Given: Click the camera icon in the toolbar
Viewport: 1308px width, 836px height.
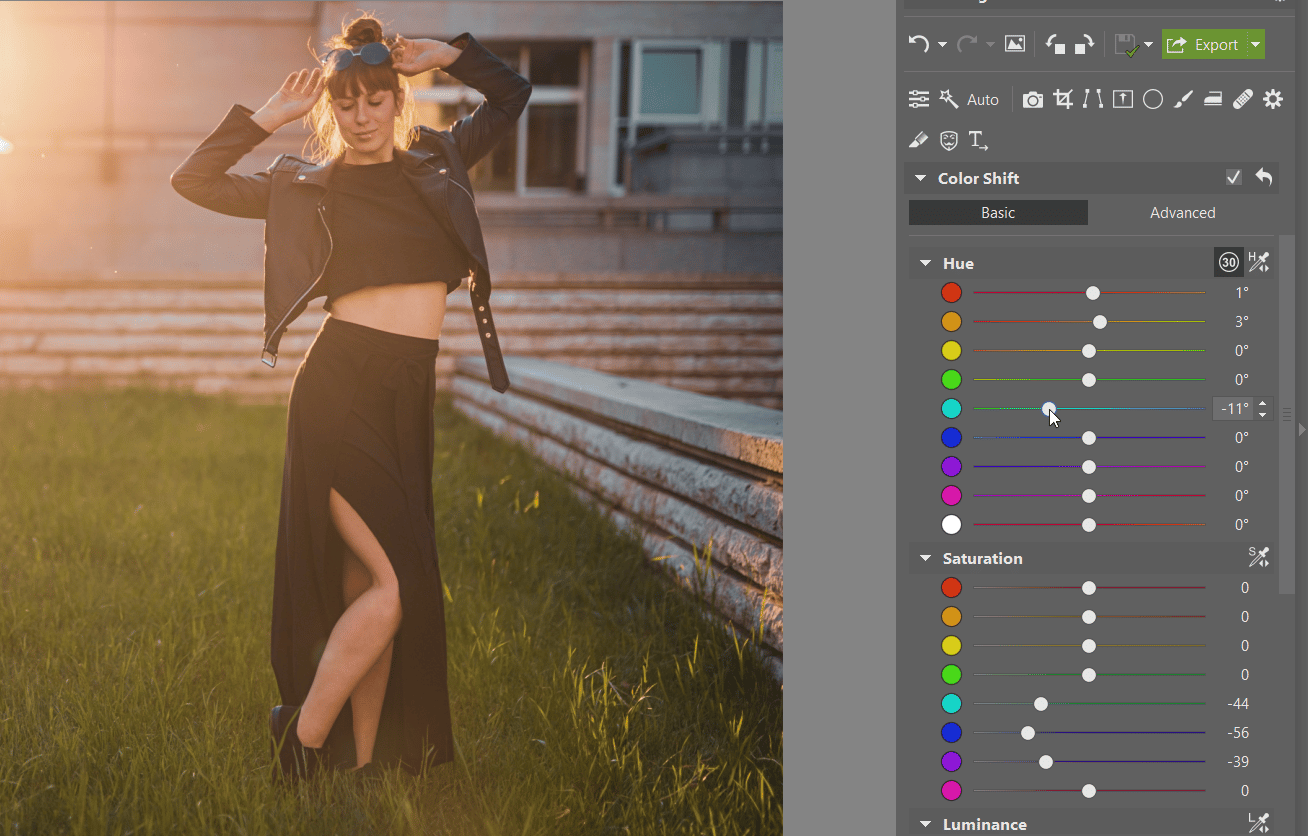Looking at the screenshot, I should click(x=1033, y=99).
